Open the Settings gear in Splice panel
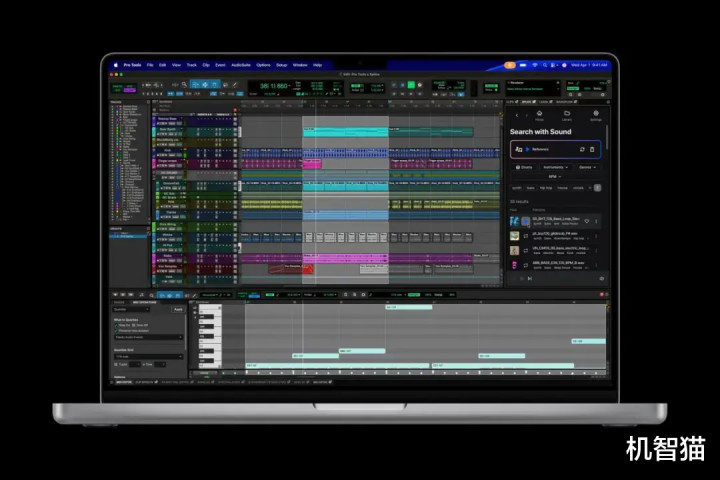The image size is (720, 480). click(594, 113)
